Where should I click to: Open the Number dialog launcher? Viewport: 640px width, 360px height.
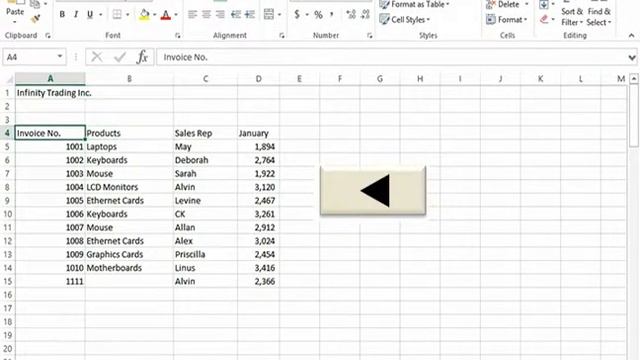369,36
